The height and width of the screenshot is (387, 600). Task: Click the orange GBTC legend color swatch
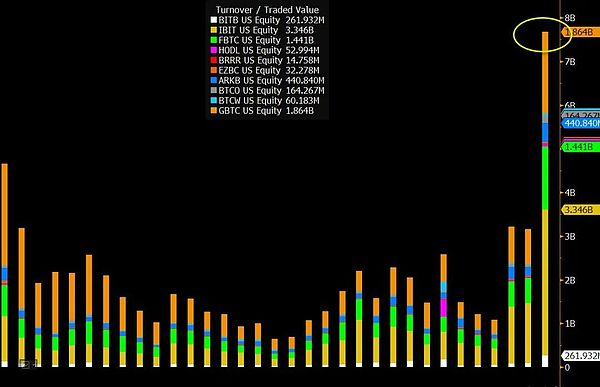tap(214, 111)
